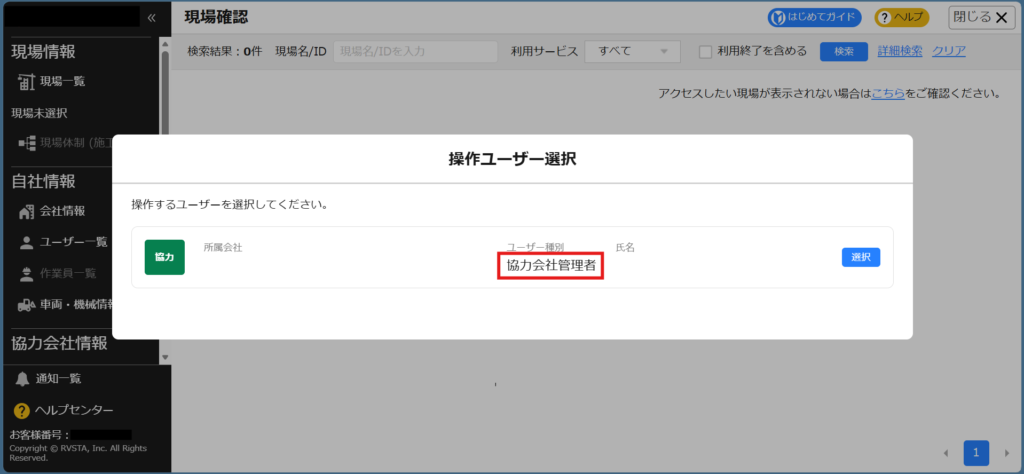Viewport: 1024px width, 474px height.
Task: Open the 詳細検索 link
Action: click(900, 52)
